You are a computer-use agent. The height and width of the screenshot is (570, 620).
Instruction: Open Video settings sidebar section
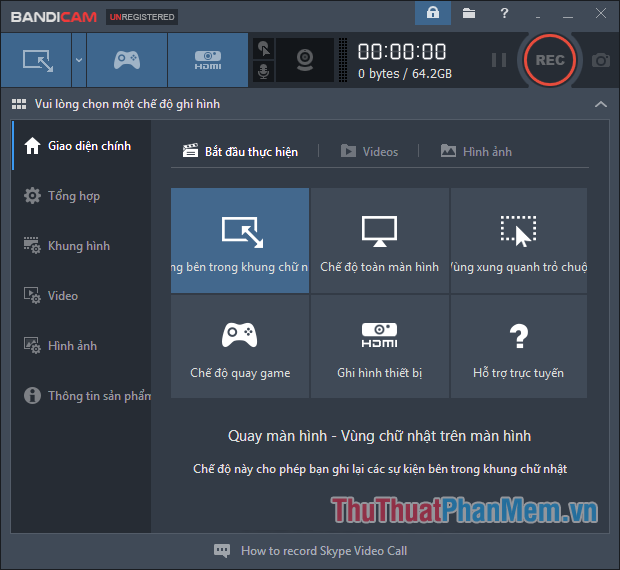coord(81,295)
